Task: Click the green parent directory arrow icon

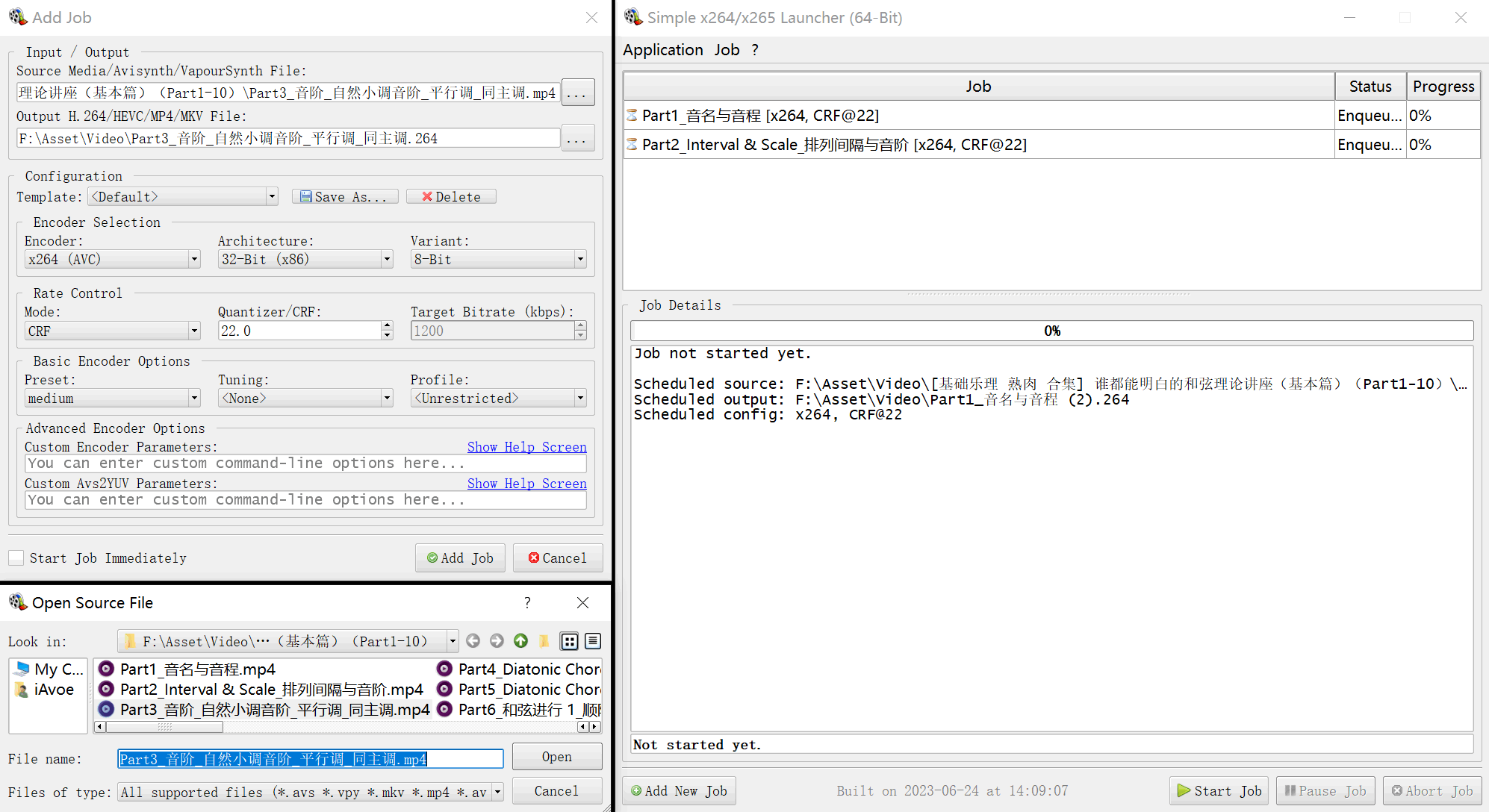Action: (x=520, y=641)
